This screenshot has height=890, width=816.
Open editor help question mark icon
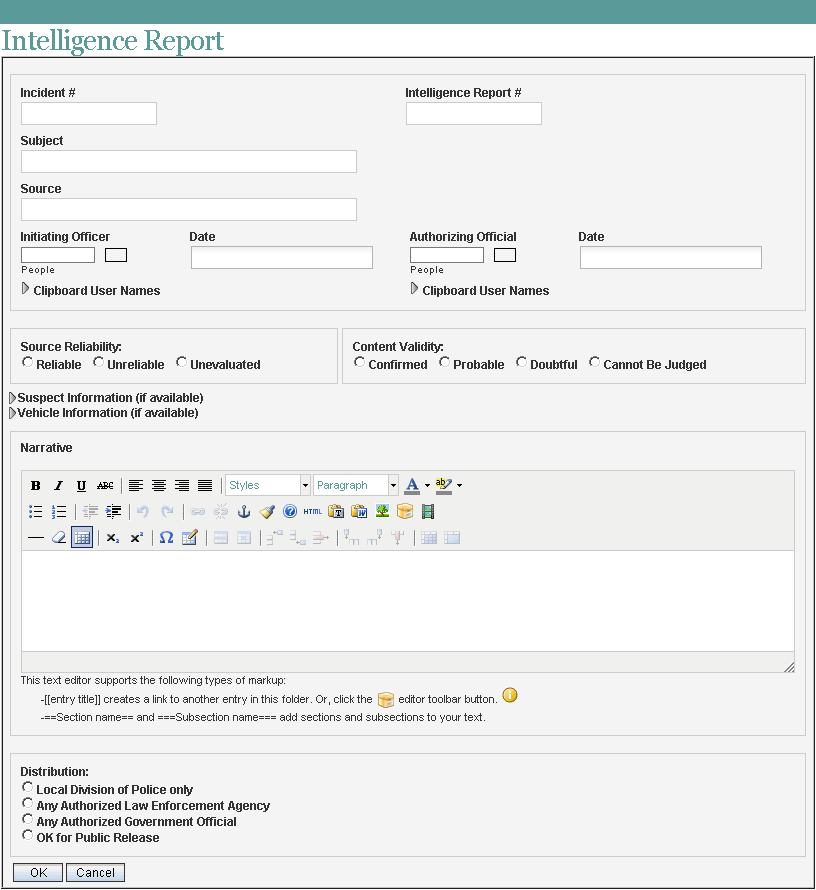[290, 511]
